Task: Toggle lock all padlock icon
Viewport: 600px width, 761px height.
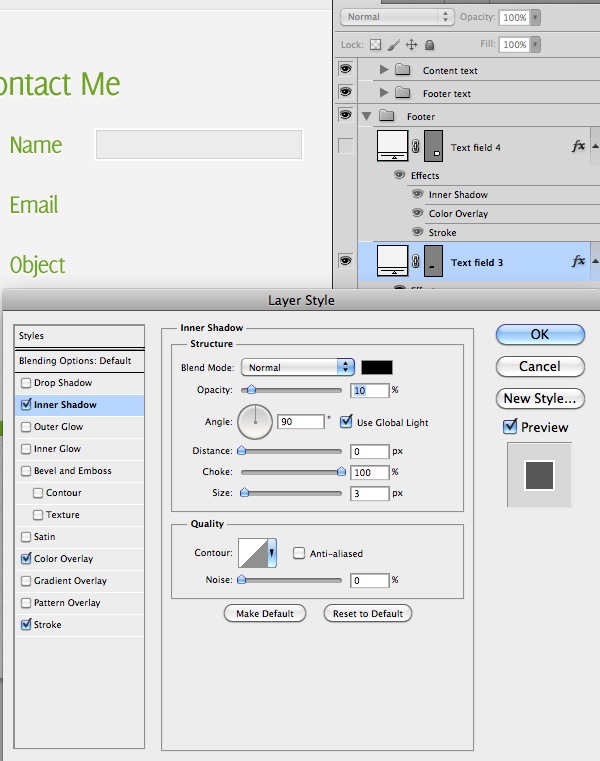Action: point(429,45)
